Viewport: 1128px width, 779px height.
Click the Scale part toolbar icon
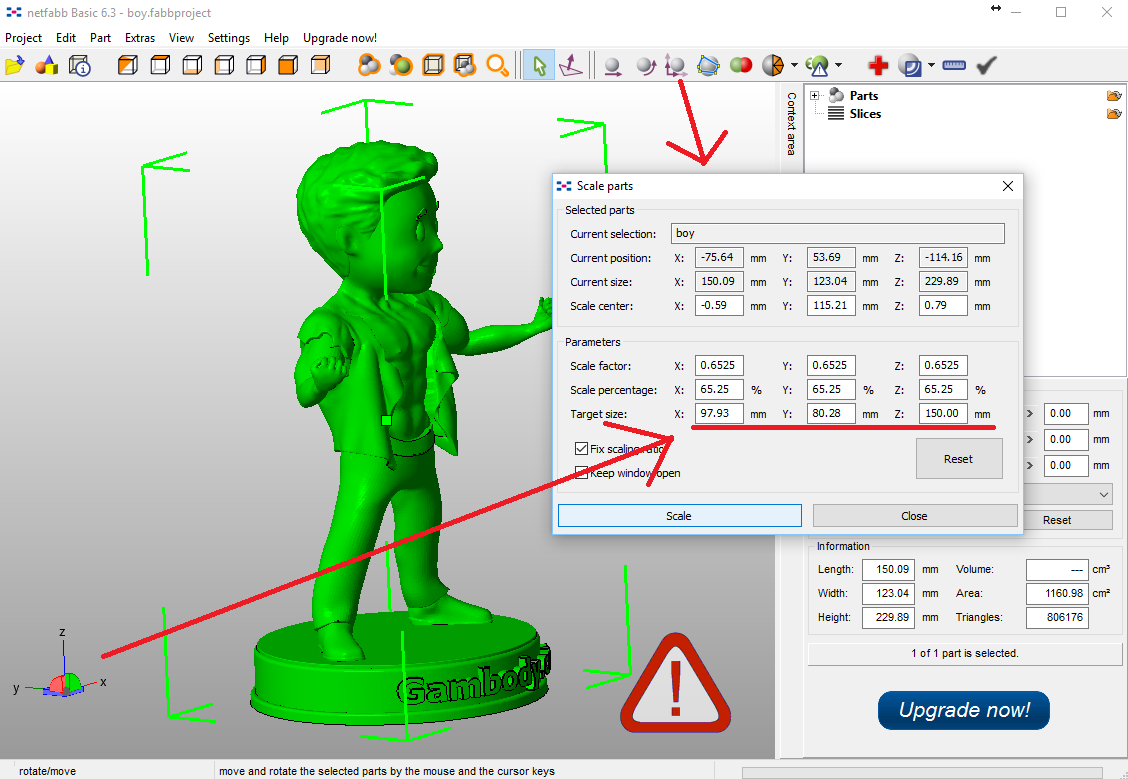pos(677,66)
